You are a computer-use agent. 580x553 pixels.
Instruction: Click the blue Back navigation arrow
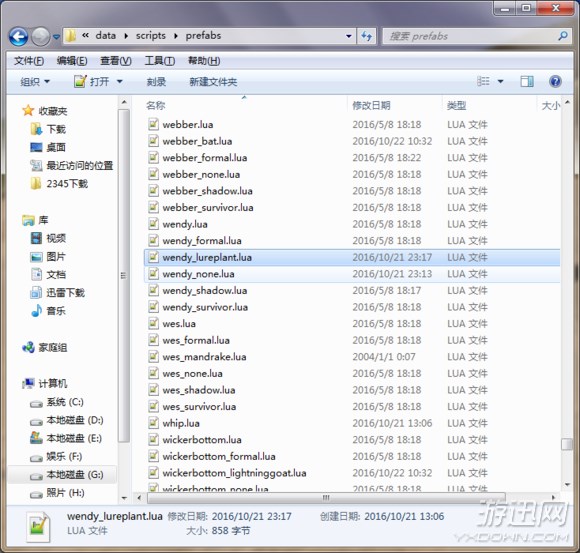point(18,36)
